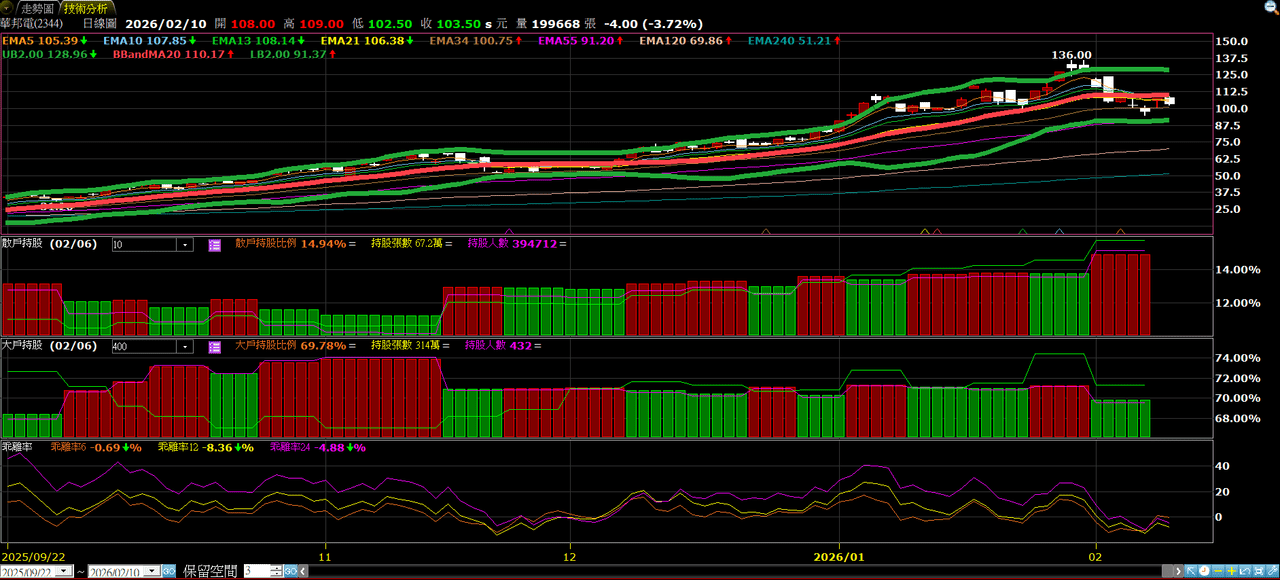
Task: Click the undo arrow icon in bottom toolbar
Action: click(x=1245, y=571)
